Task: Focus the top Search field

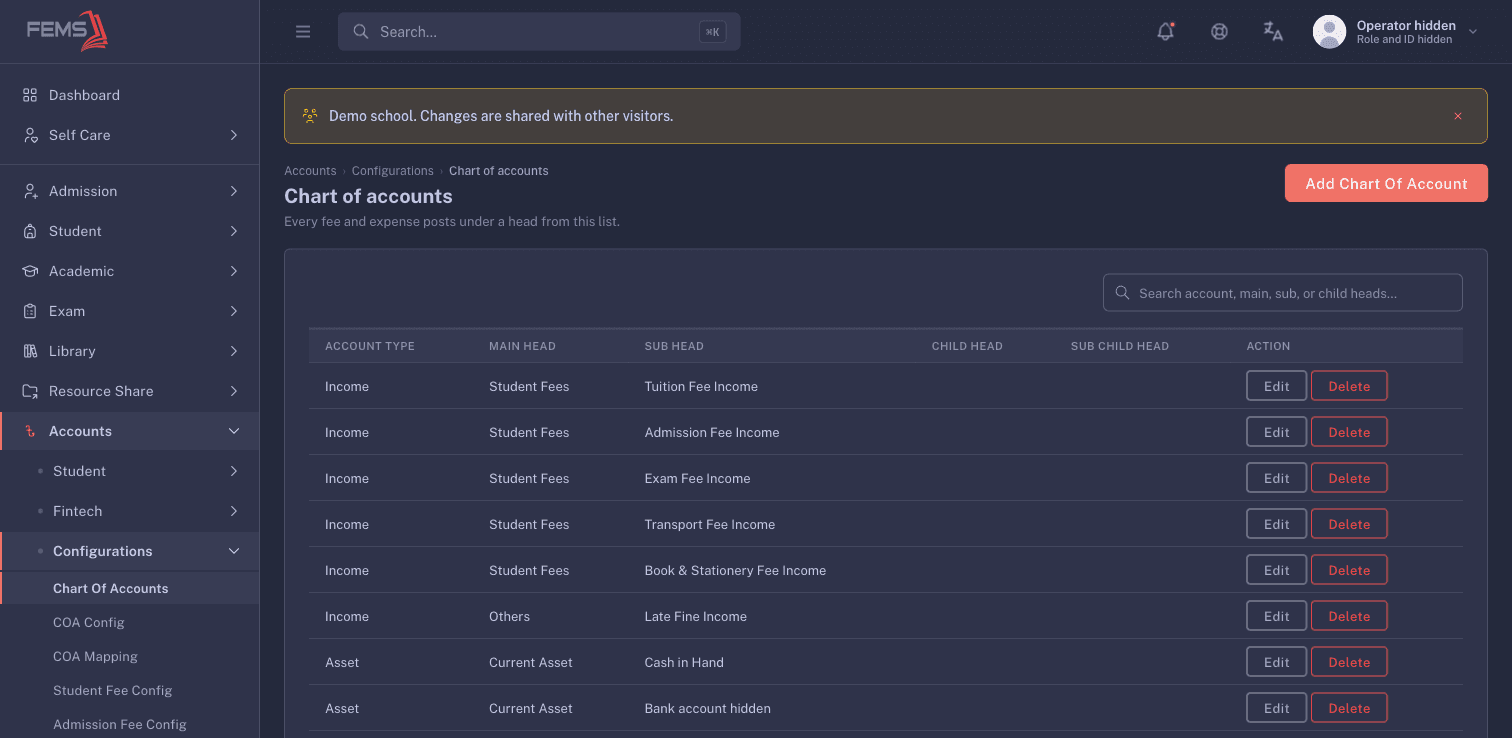Action: click(539, 32)
